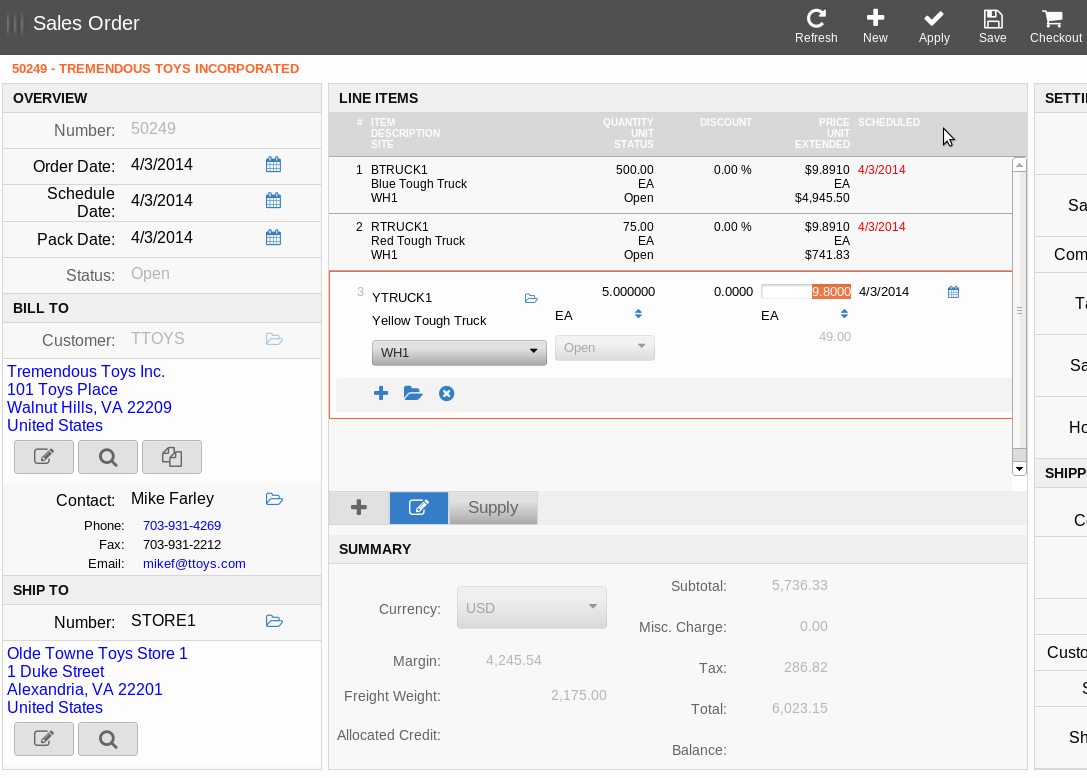
Task: Select the line item edit tab
Action: (418, 508)
